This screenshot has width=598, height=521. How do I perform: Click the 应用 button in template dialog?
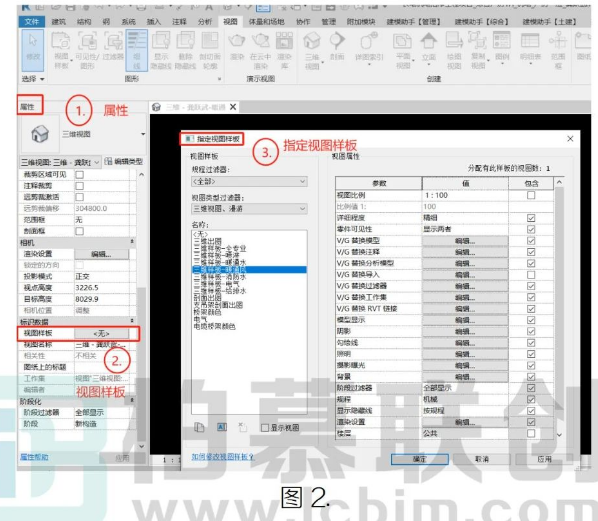pyautogui.click(x=544, y=459)
